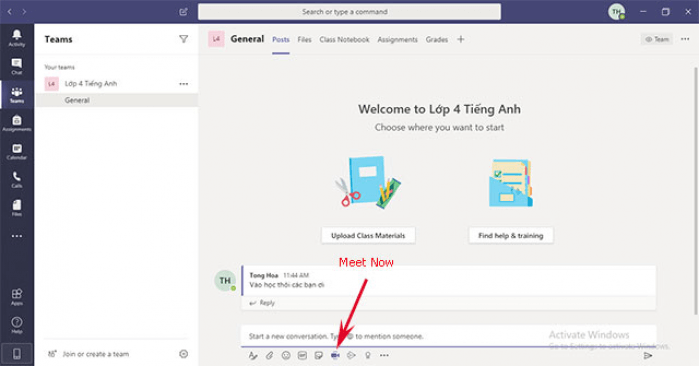Click the search or command box
The height and width of the screenshot is (366, 699).
[349, 12]
